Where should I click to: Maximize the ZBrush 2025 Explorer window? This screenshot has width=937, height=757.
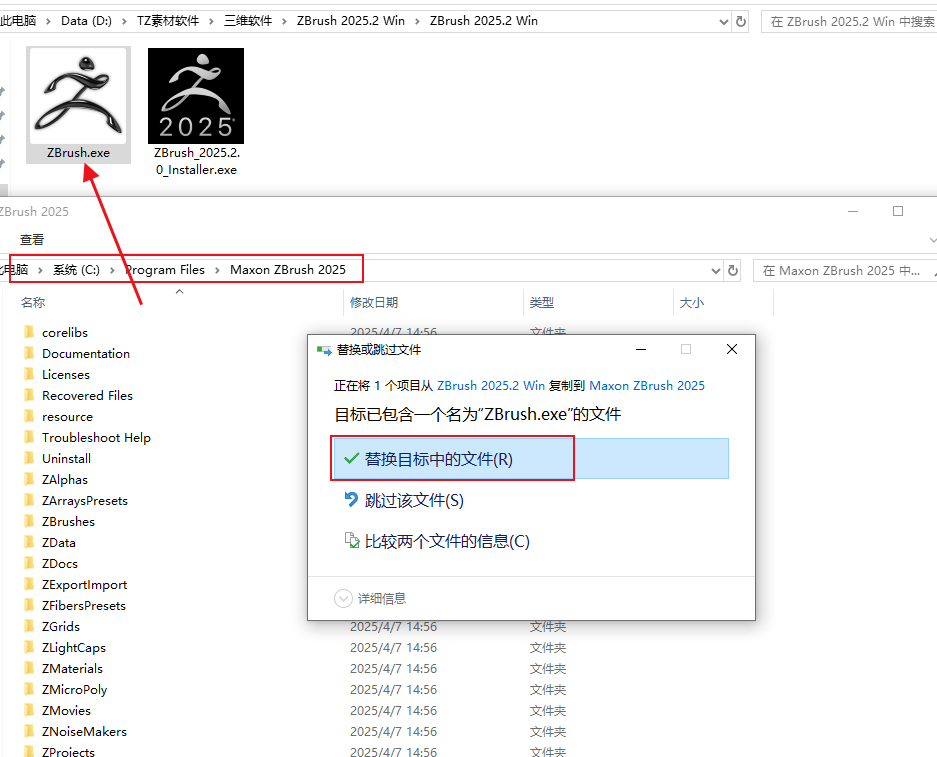pos(898,211)
